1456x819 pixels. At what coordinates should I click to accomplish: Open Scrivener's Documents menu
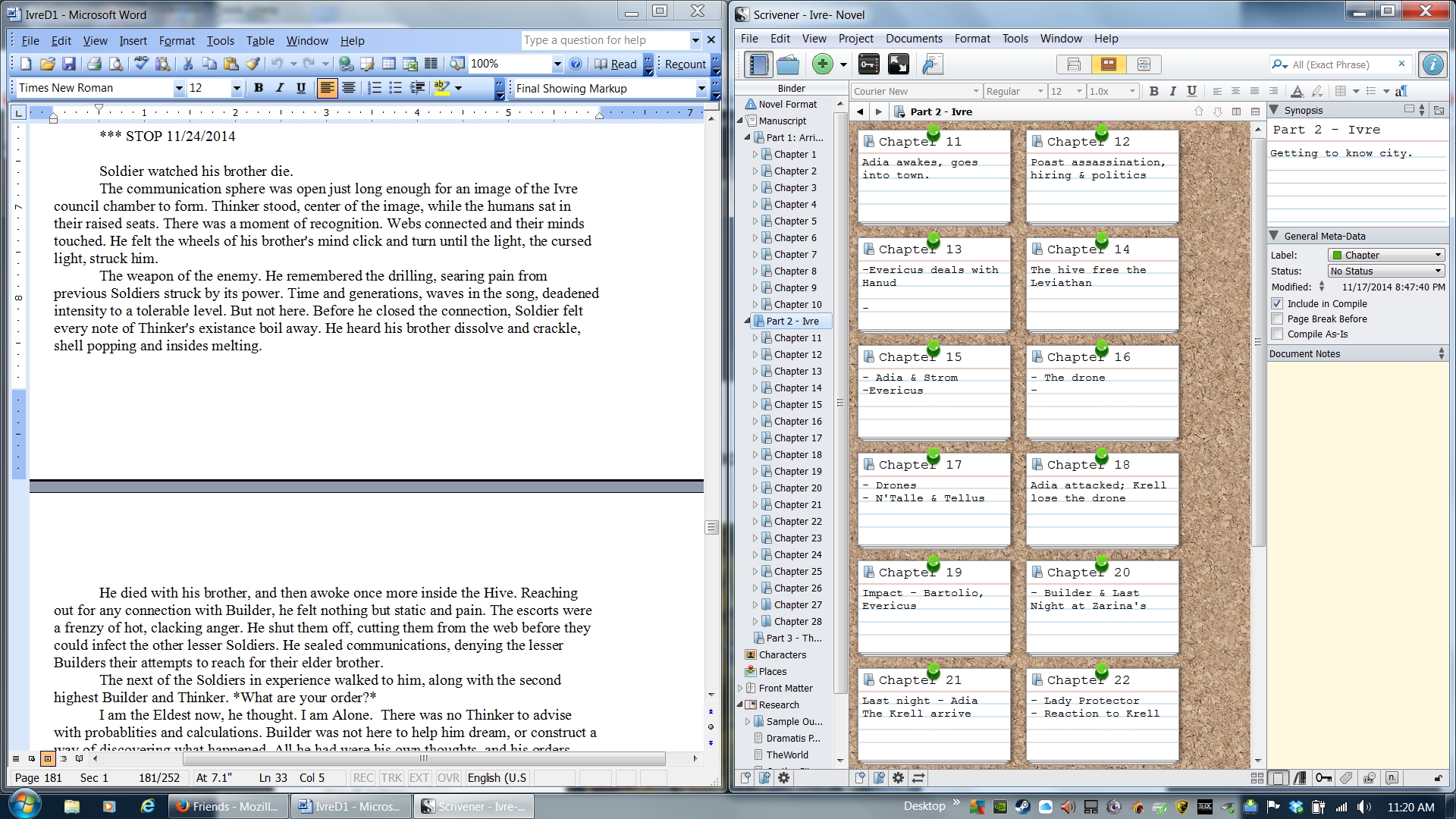click(914, 39)
